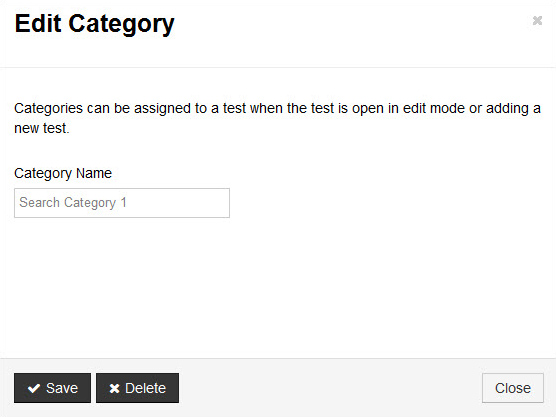Click the text "new test." in the description

point(41,128)
